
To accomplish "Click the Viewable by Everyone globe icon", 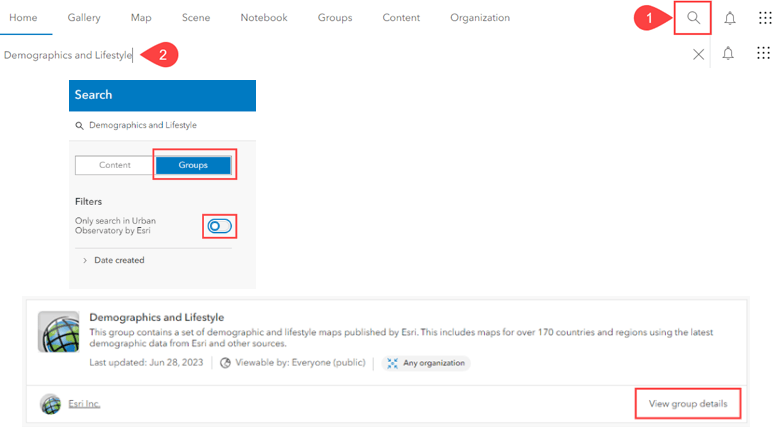I will coord(225,363).
